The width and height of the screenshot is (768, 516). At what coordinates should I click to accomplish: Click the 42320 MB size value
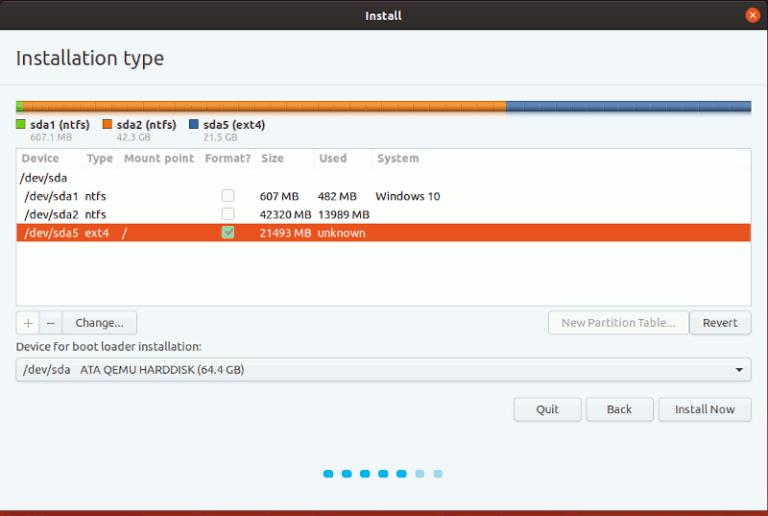(285, 214)
